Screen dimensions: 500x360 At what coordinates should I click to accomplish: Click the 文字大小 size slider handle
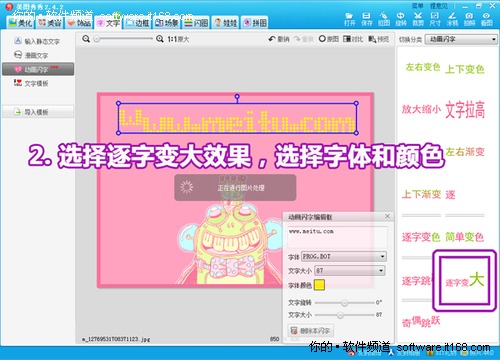point(340,315)
